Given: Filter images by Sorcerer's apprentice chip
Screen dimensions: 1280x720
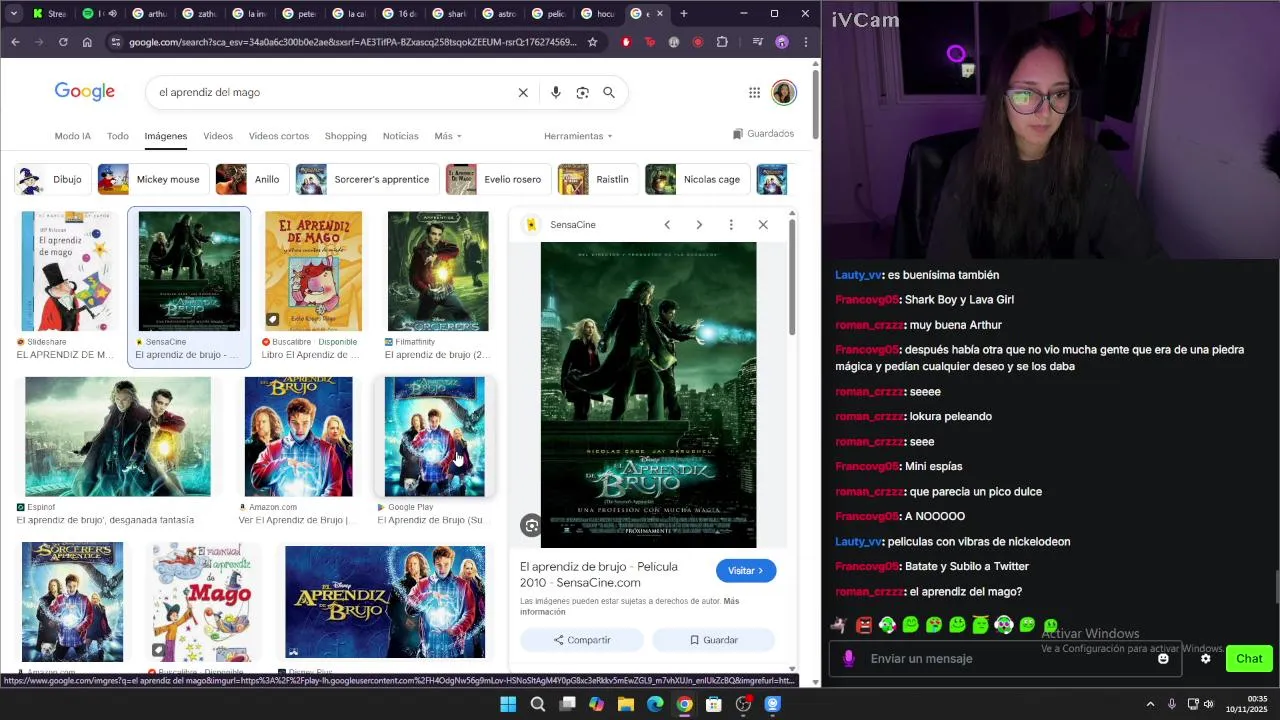Looking at the screenshot, I should (367, 180).
